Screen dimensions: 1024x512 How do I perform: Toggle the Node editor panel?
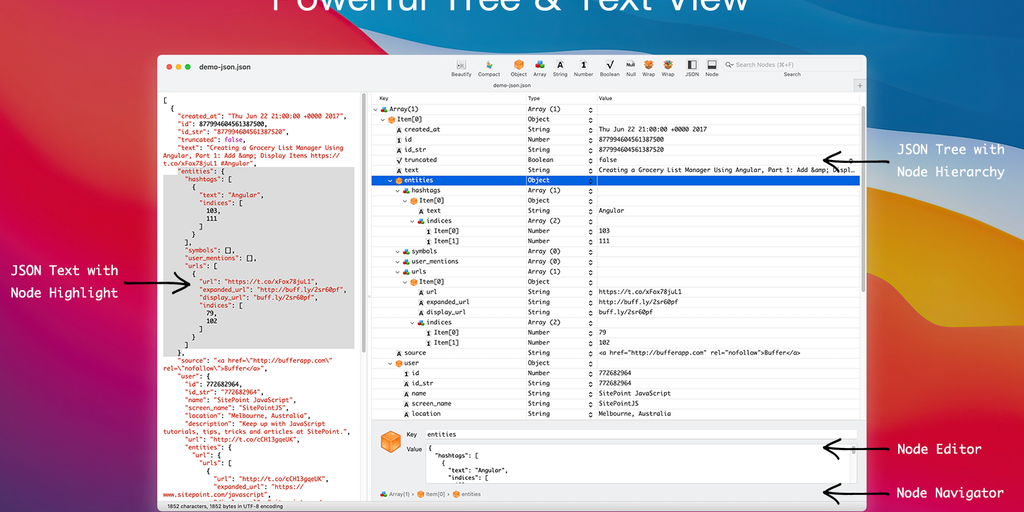(712, 66)
